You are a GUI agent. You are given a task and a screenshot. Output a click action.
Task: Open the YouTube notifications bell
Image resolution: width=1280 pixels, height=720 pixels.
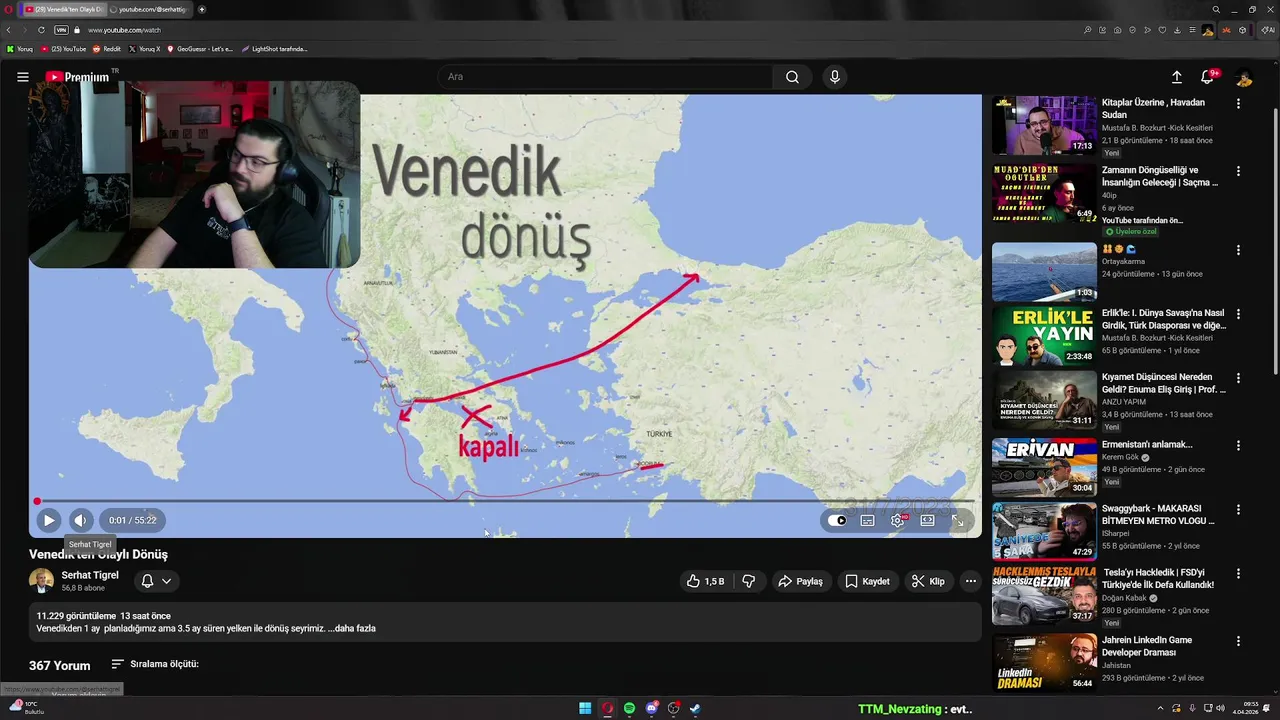coord(1207,77)
